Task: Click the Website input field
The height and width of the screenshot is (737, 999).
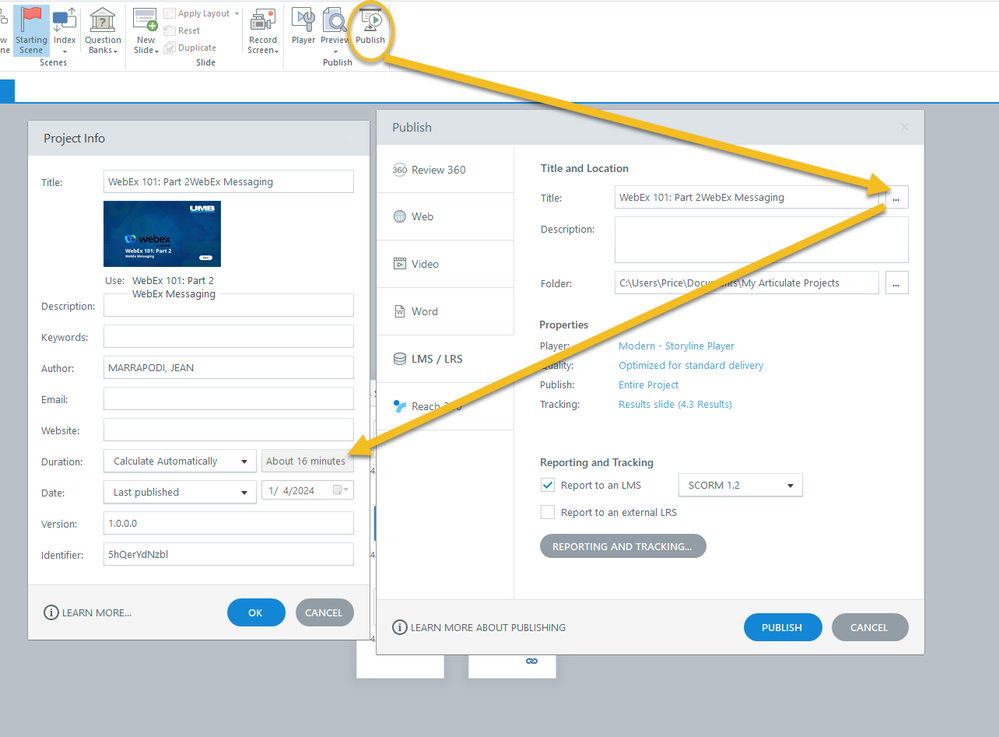Action: pyautogui.click(x=228, y=430)
